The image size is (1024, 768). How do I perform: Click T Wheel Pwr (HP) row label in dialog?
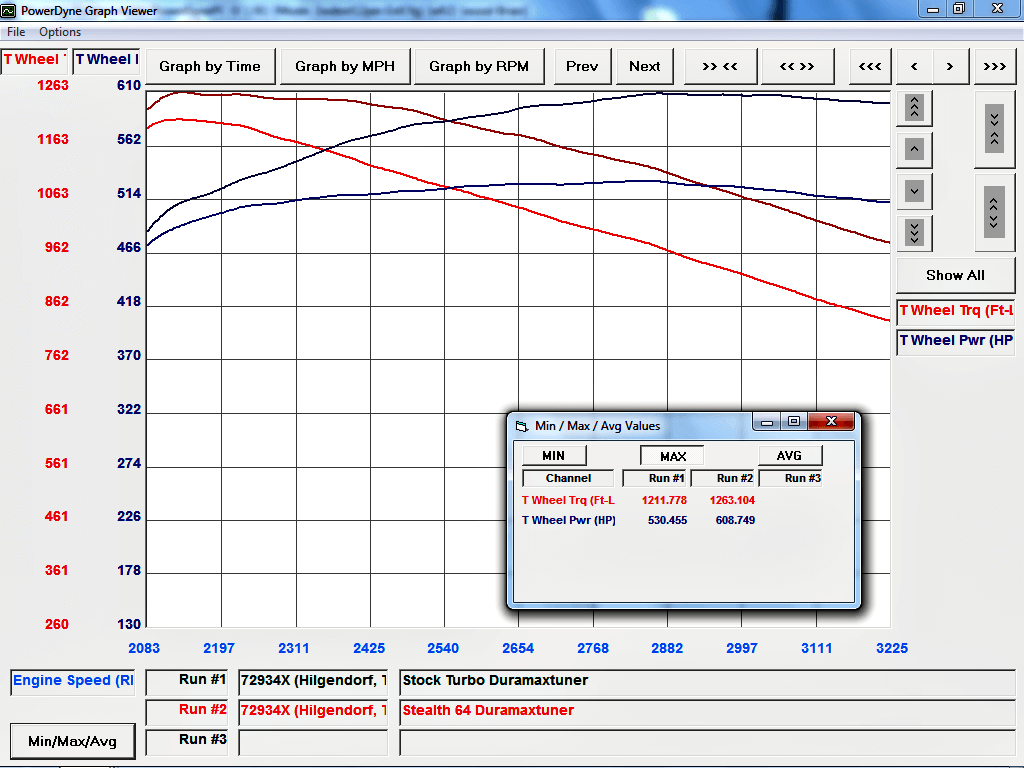pyautogui.click(x=569, y=520)
